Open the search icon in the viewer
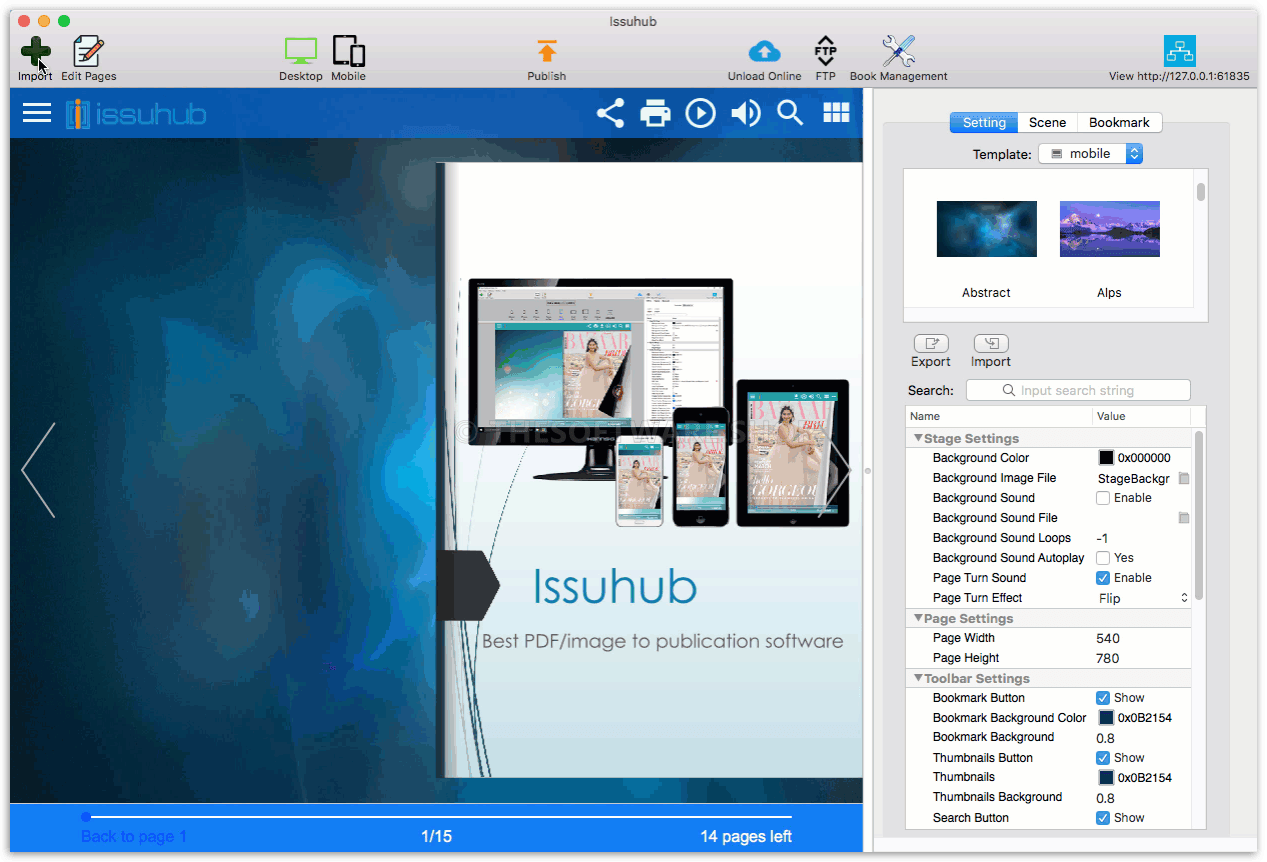Screen dimensions: 1267x862 [790, 113]
